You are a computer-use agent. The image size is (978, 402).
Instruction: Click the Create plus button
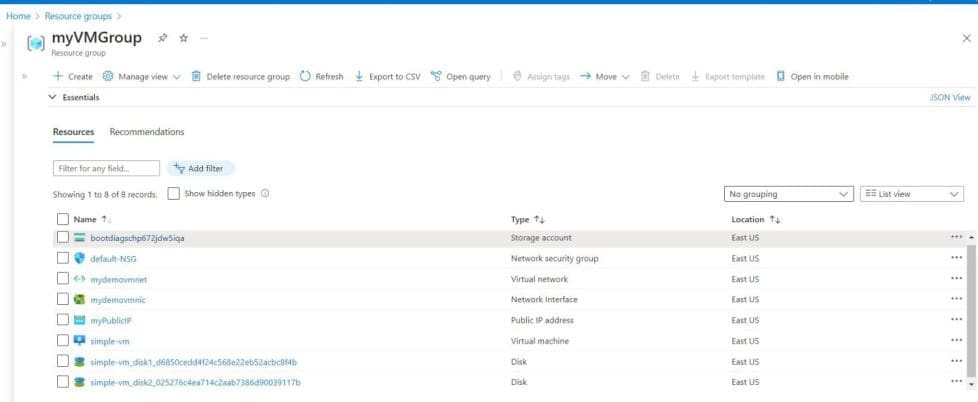coord(73,77)
